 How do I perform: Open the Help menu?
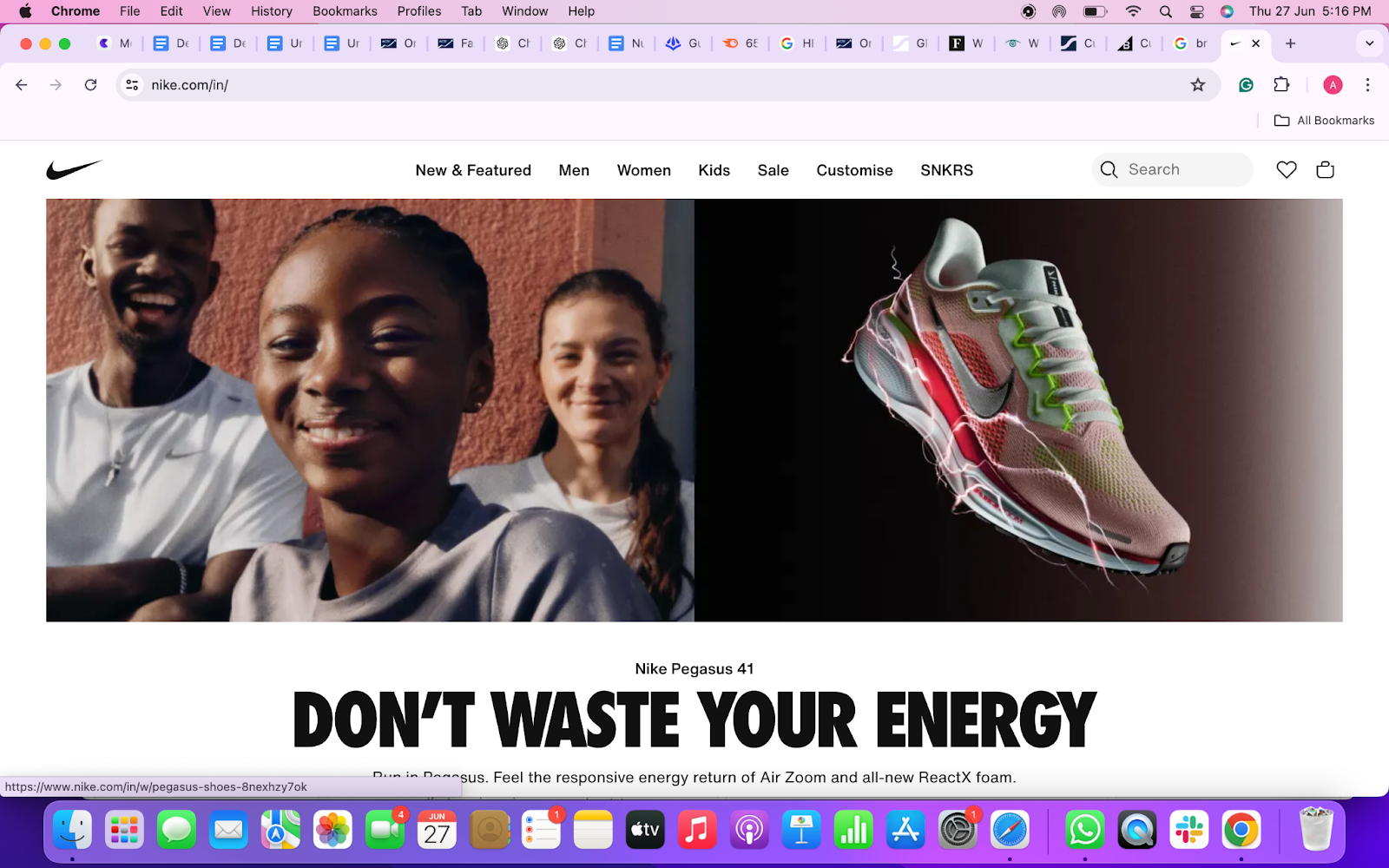click(x=582, y=11)
